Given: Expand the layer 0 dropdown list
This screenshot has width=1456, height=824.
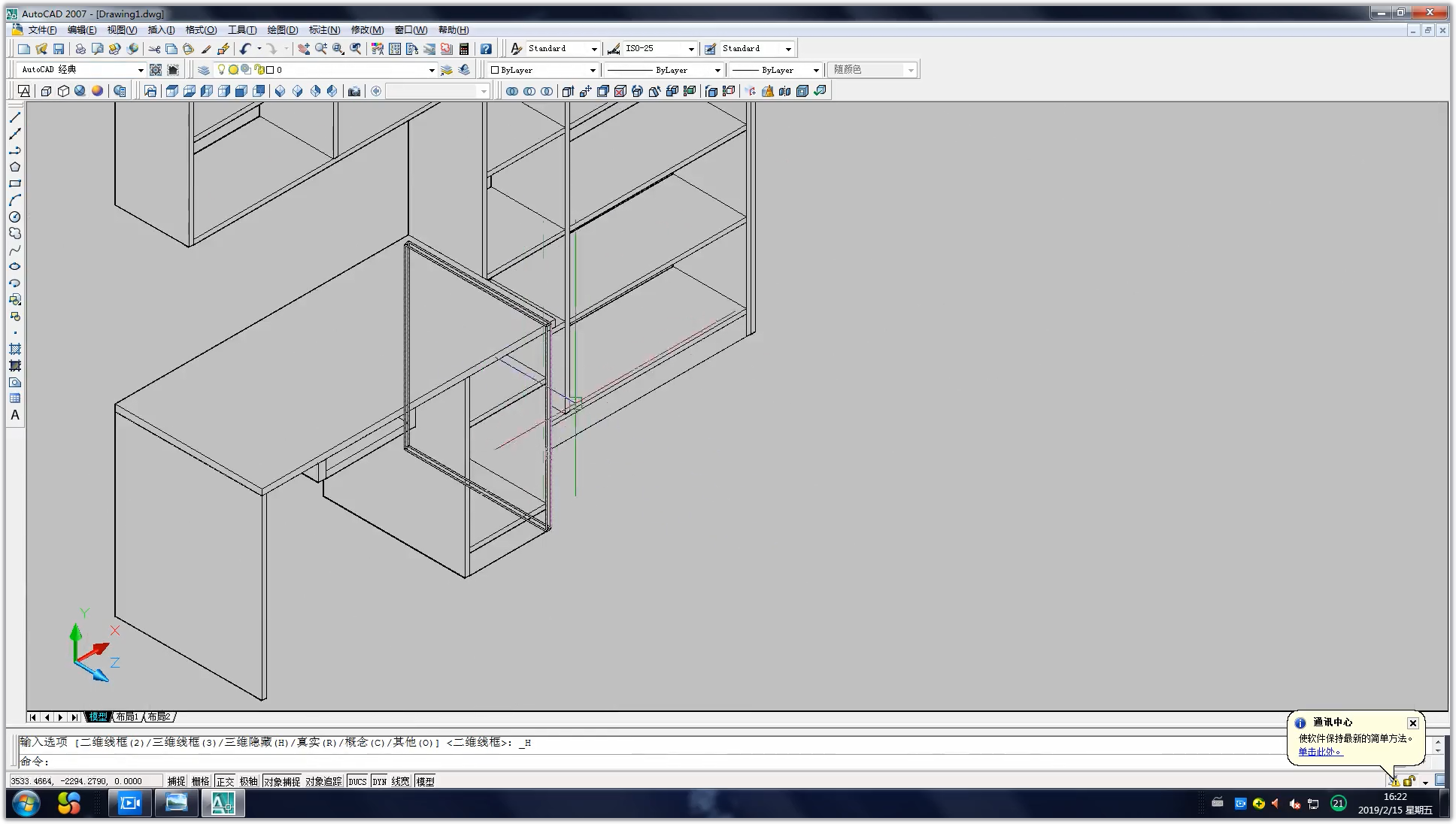Looking at the screenshot, I should (x=432, y=70).
